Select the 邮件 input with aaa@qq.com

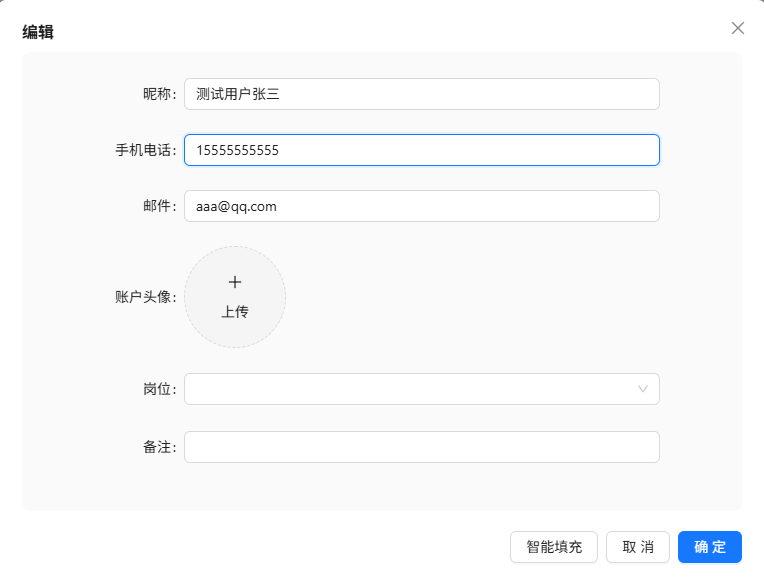(421, 206)
